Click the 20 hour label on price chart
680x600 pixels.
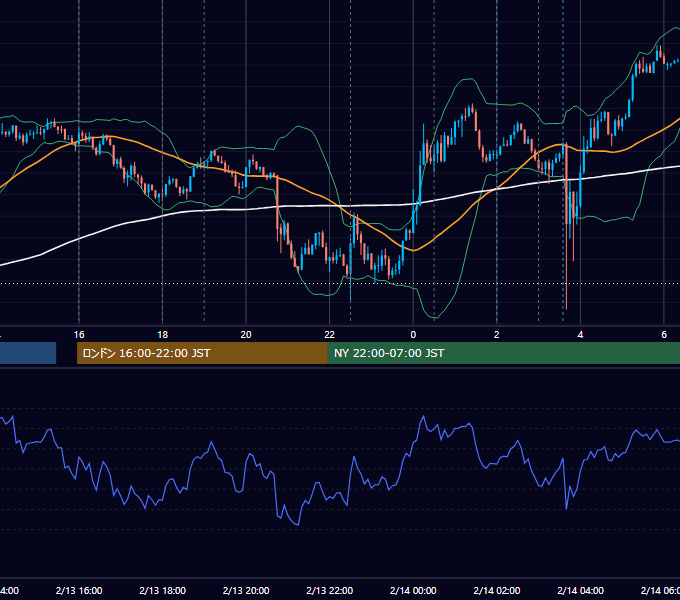[x=246, y=335]
